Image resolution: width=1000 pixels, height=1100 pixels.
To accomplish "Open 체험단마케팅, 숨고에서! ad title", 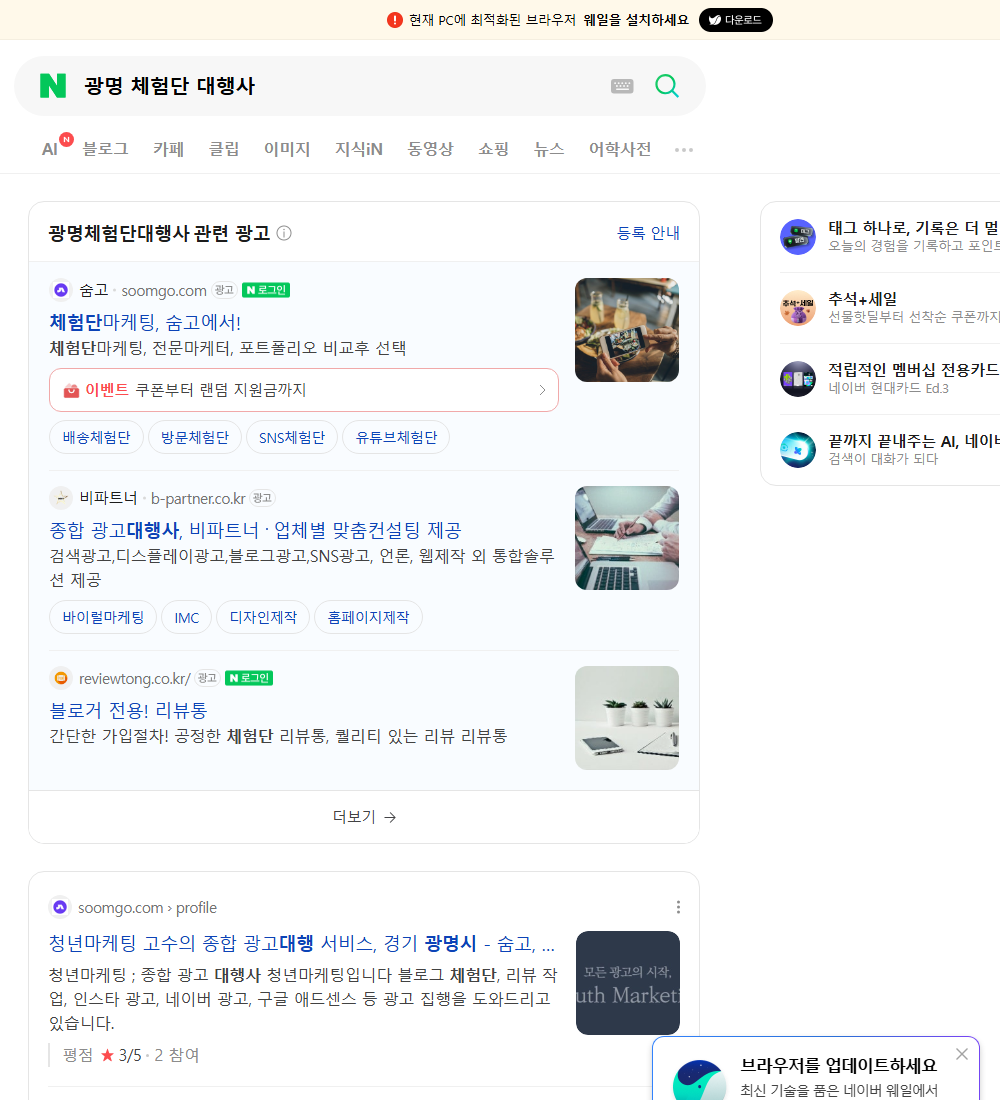I will click(x=145, y=322).
